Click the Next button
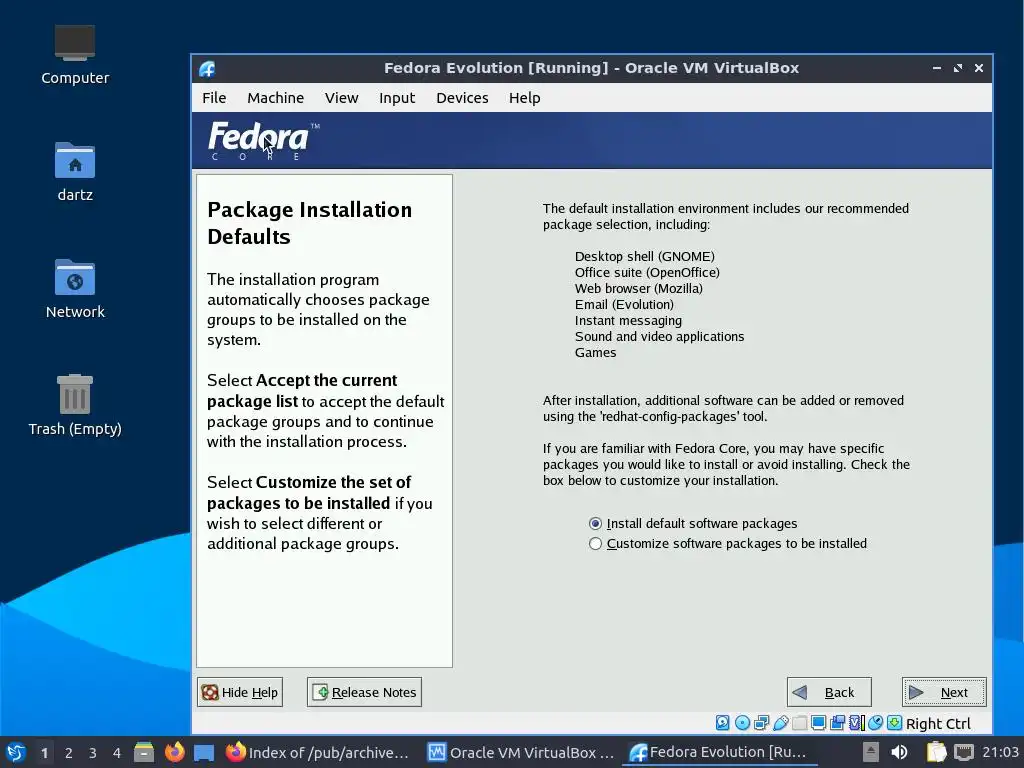1024x768 pixels. (944, 692)
